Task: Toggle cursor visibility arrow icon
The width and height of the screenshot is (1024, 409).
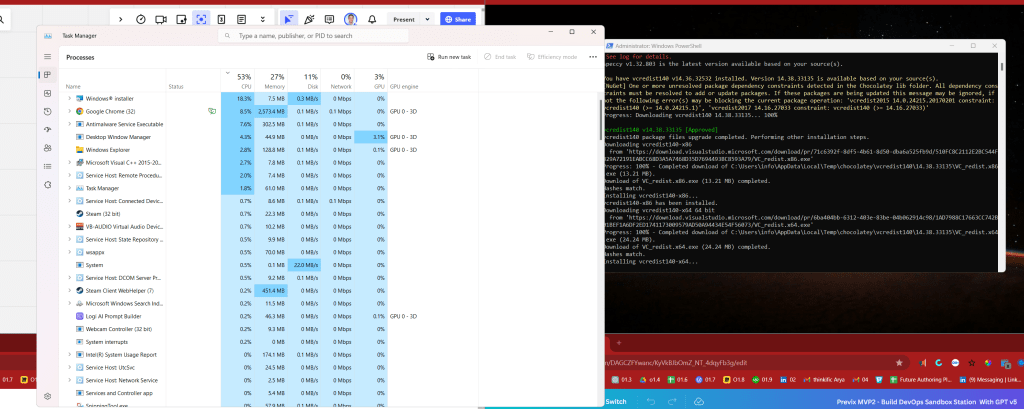Action: coord(289,20)
